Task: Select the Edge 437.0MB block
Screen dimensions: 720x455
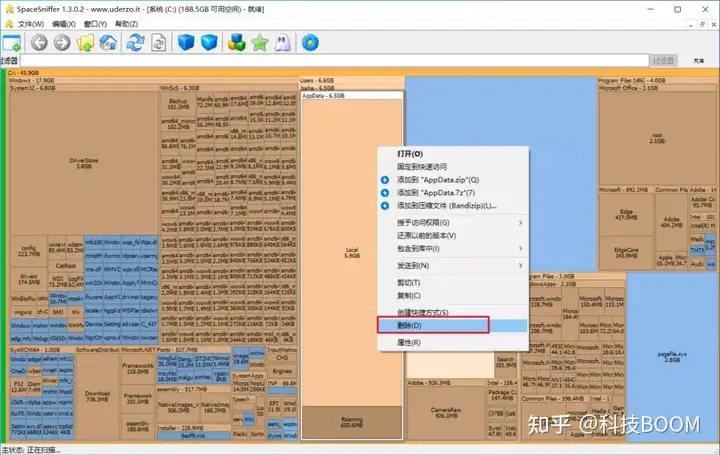Action: tap(626, 214)
